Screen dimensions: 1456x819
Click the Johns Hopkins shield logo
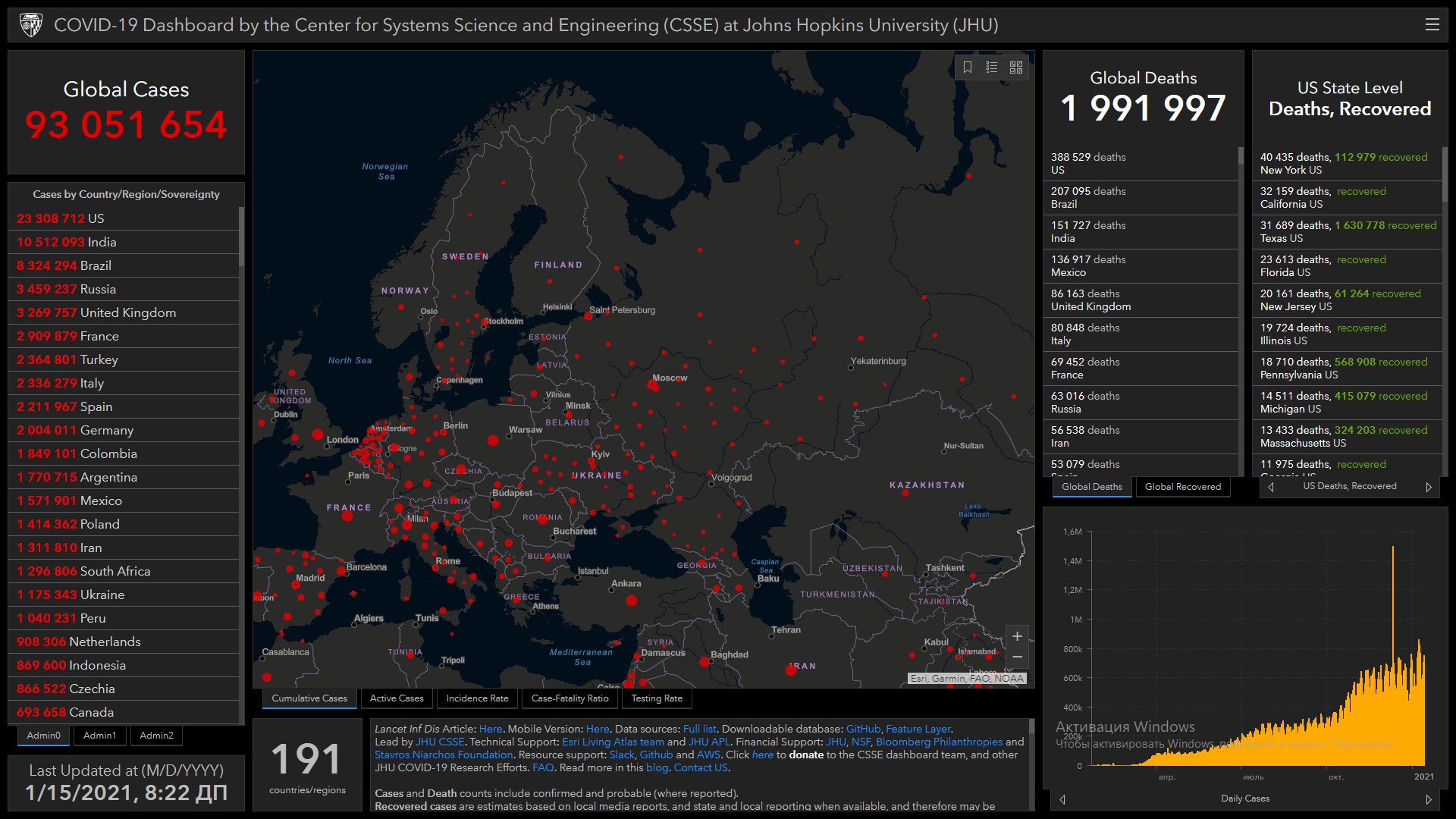tap(31, 25)
